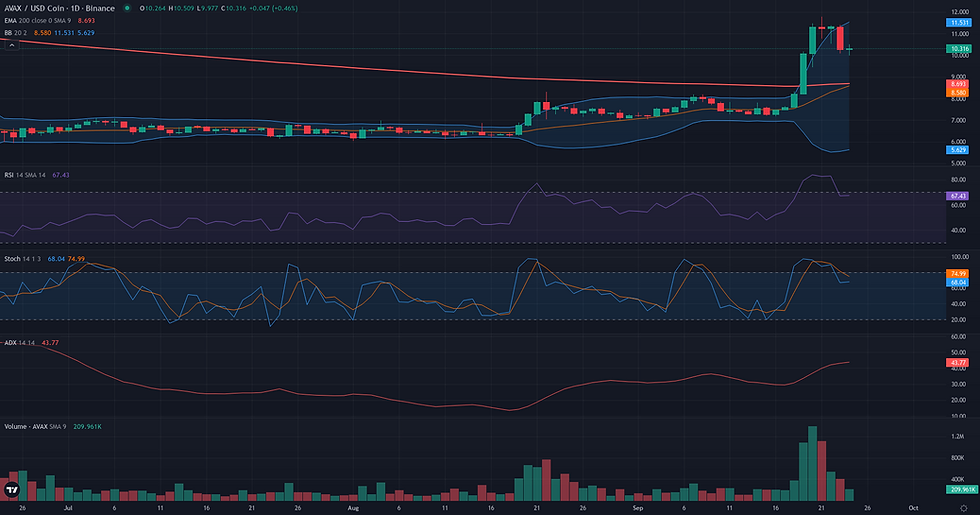
Task: Click the Oct date on the time axis
Action: [x=913, y=508]
